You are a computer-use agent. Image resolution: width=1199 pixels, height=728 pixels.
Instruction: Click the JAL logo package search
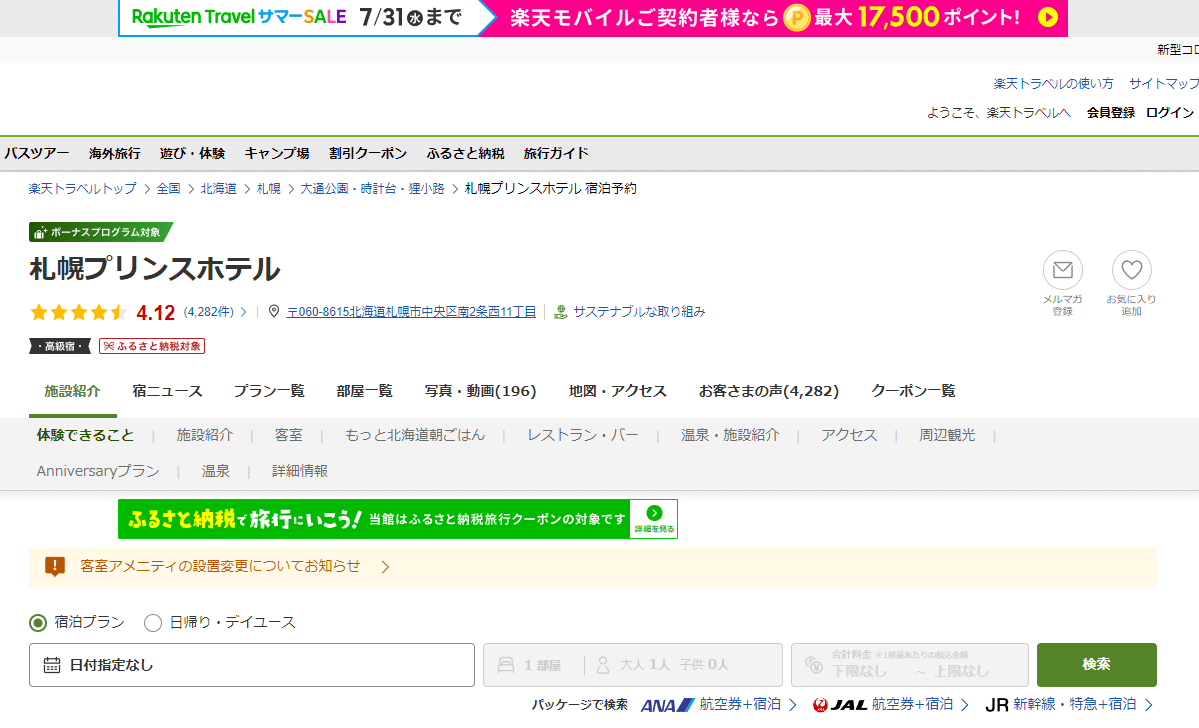point(840,705)
